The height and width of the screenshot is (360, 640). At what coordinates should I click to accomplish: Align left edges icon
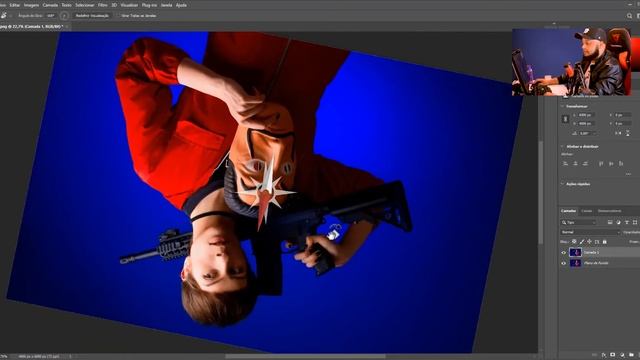tap(565, 164)
